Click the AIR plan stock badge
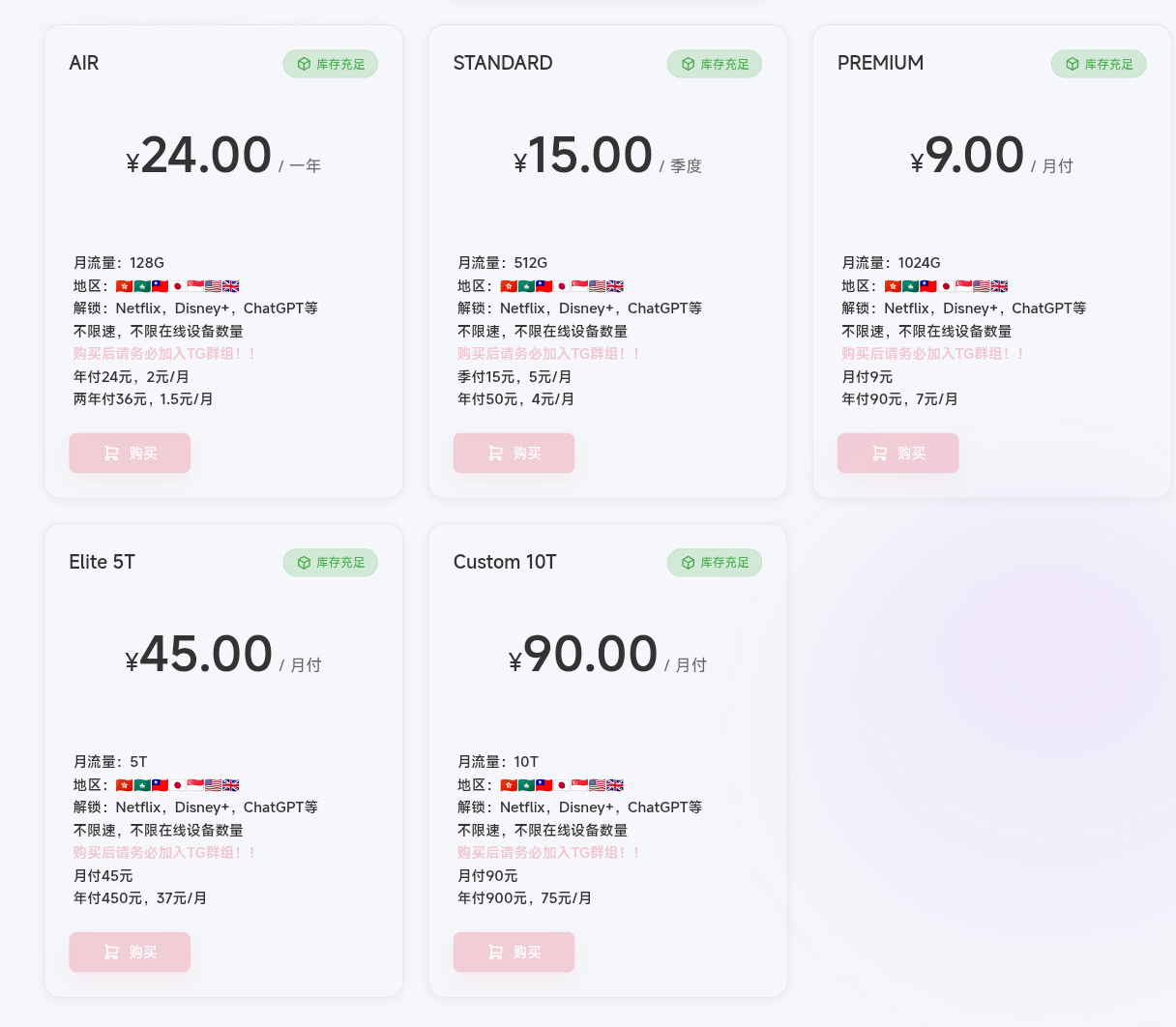1176x1027 pixels. pos(330,64)
